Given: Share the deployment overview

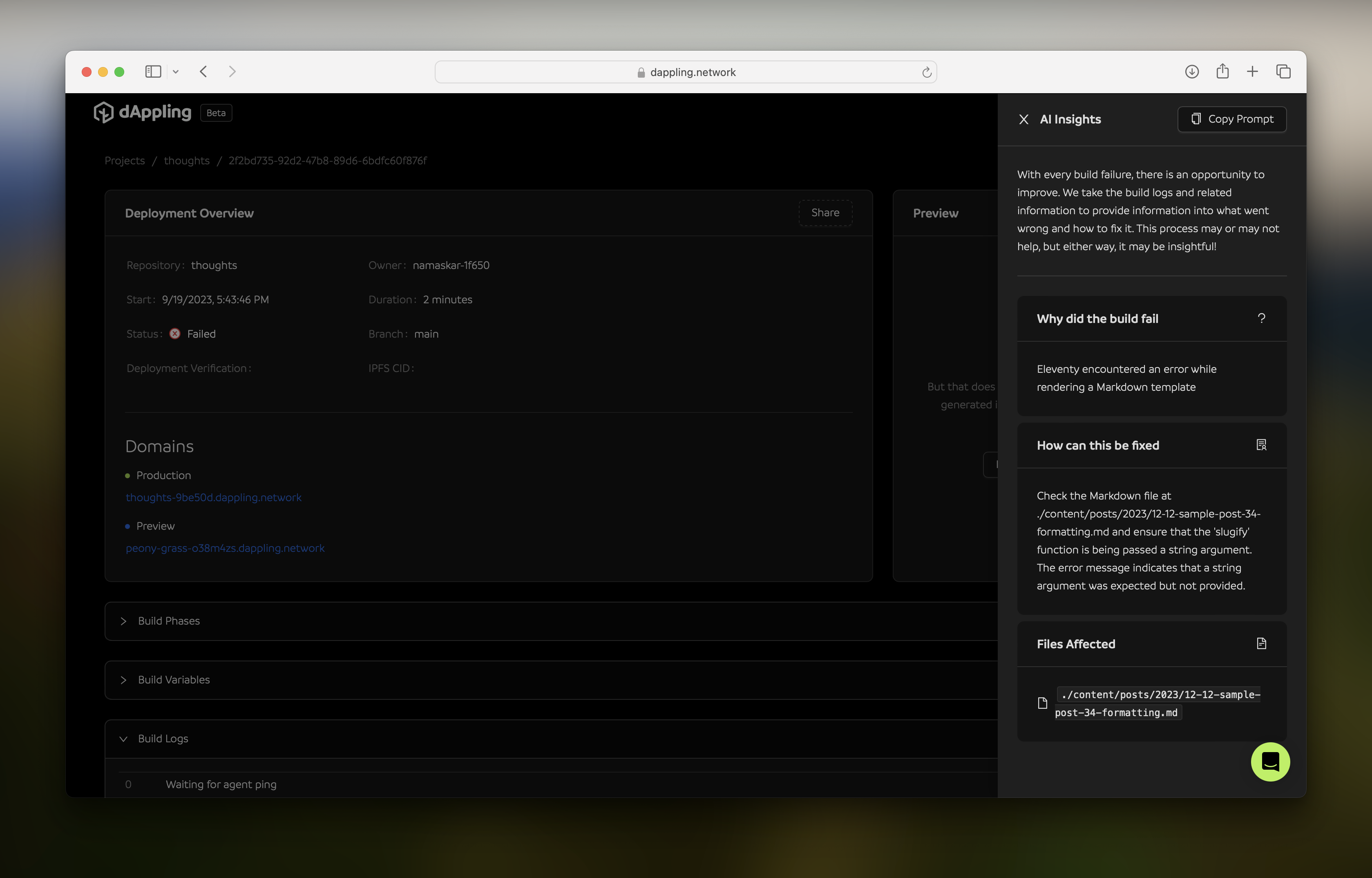Looking at the screenshot, I should [x=825, y=213].
